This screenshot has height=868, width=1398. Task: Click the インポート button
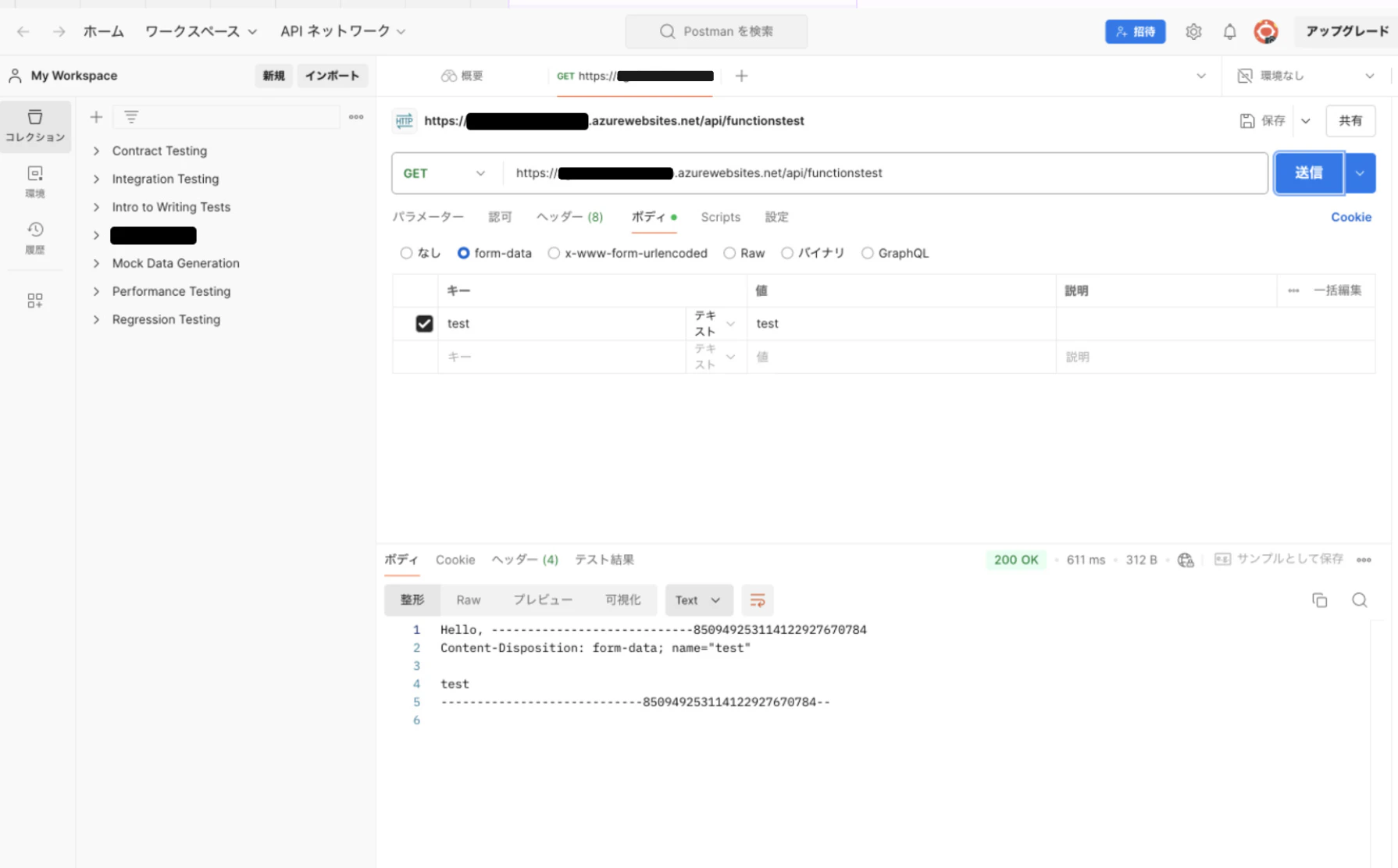(x=332, y=76)
